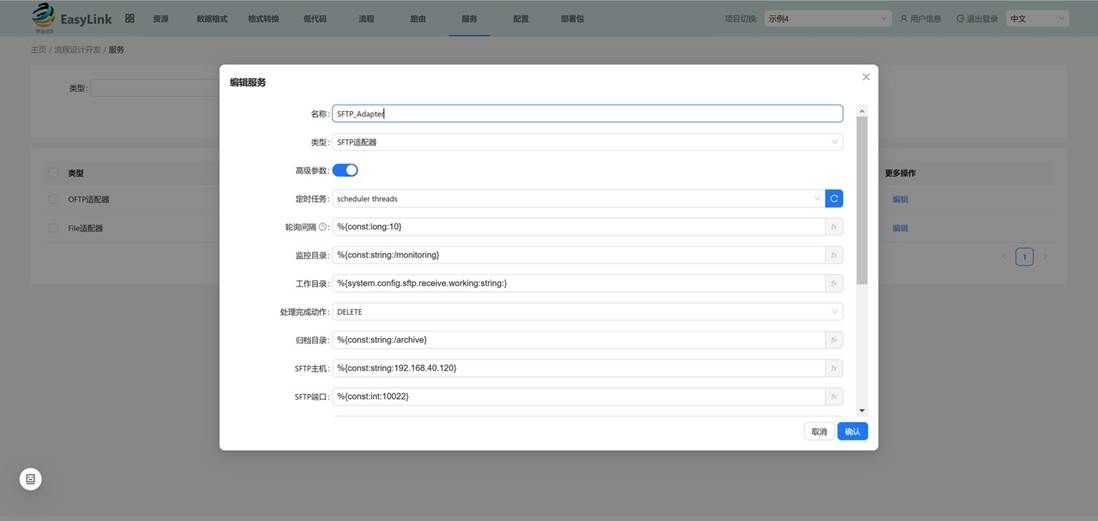Open fx editor for SFTP主机 field
The width and height of the screenshot is (1098, 521).
(x=834, y=368)
